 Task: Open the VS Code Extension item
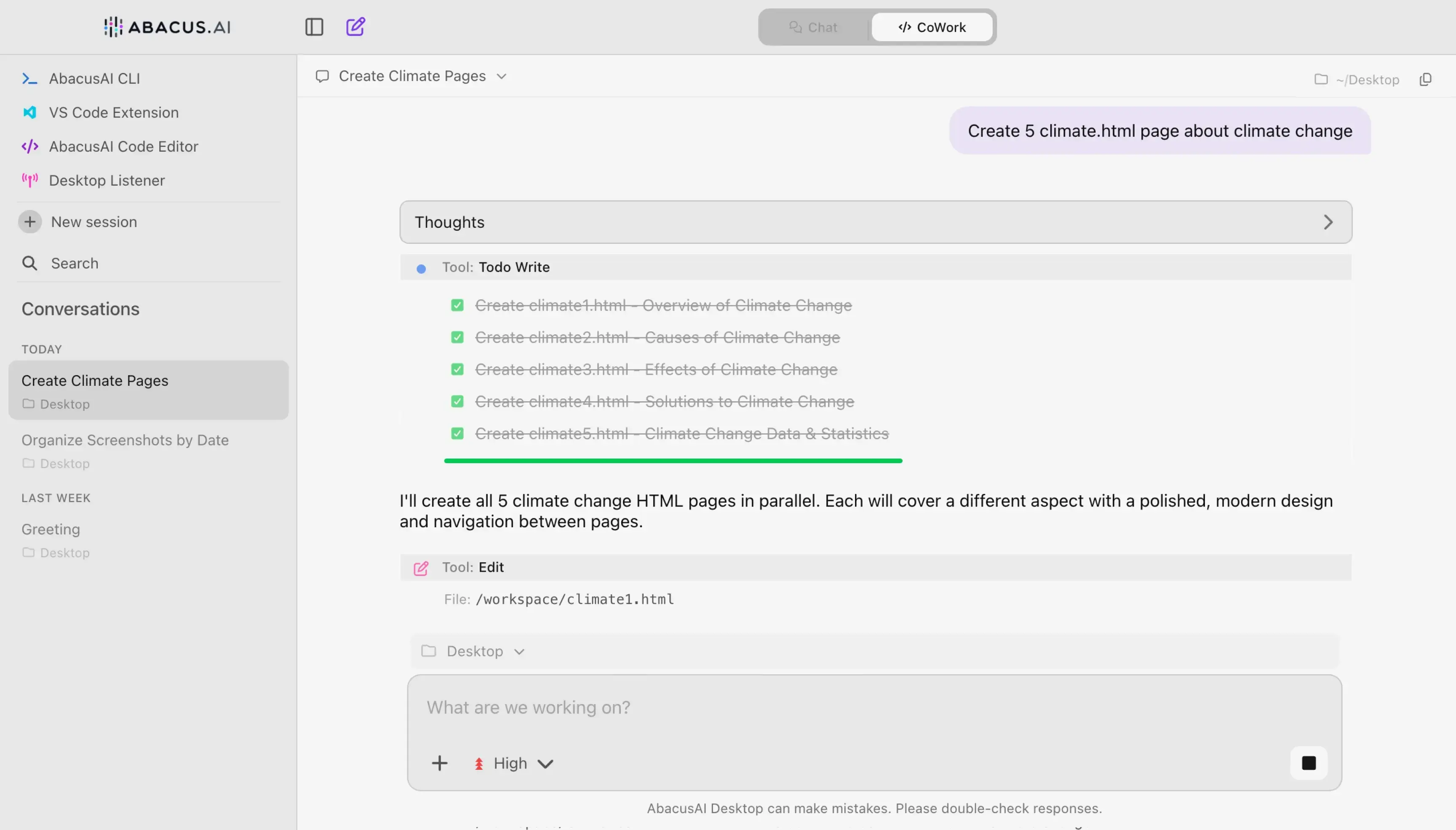(x=113, y=112)
